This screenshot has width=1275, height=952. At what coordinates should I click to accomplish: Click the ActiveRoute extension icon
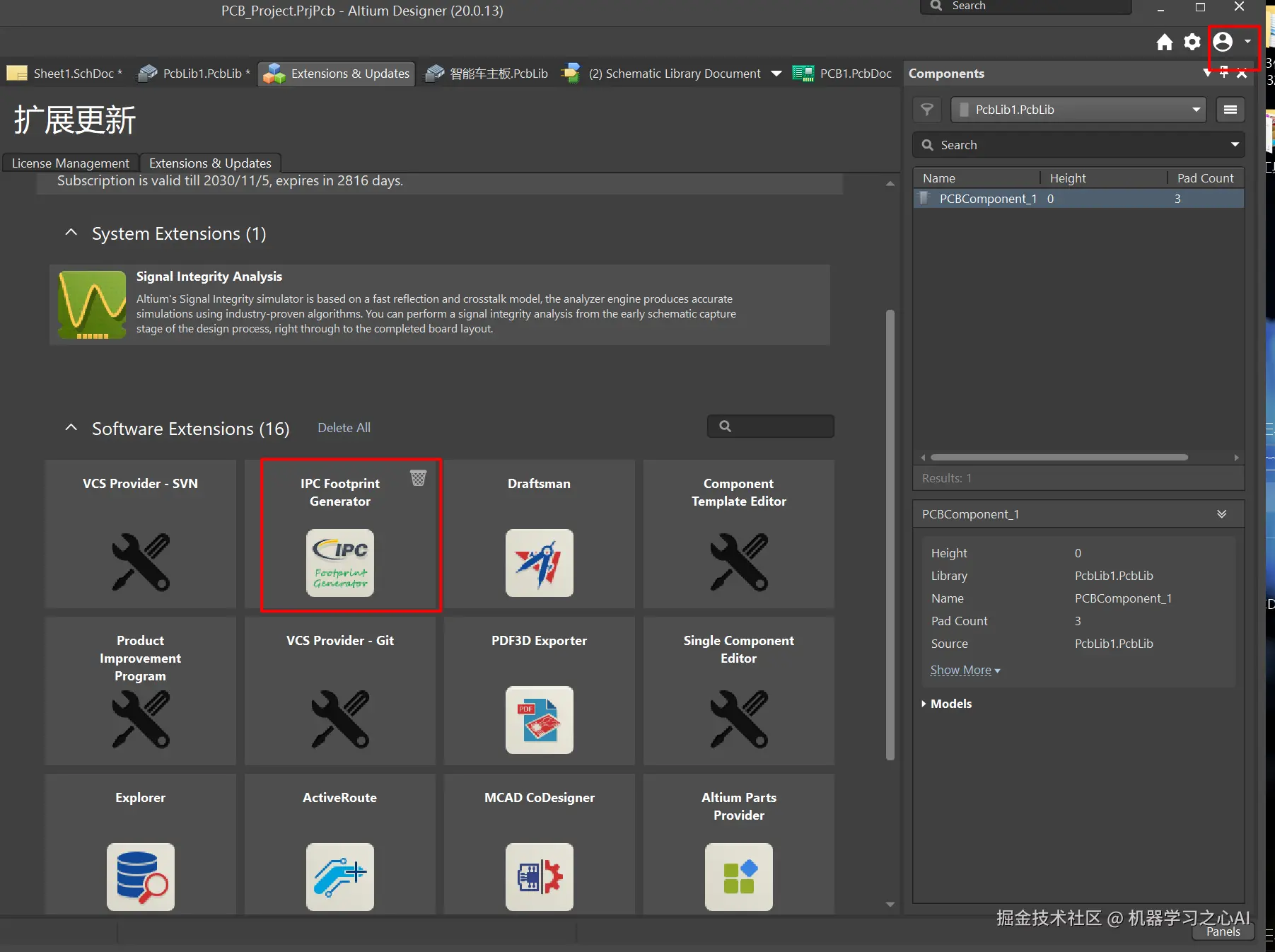340,877
